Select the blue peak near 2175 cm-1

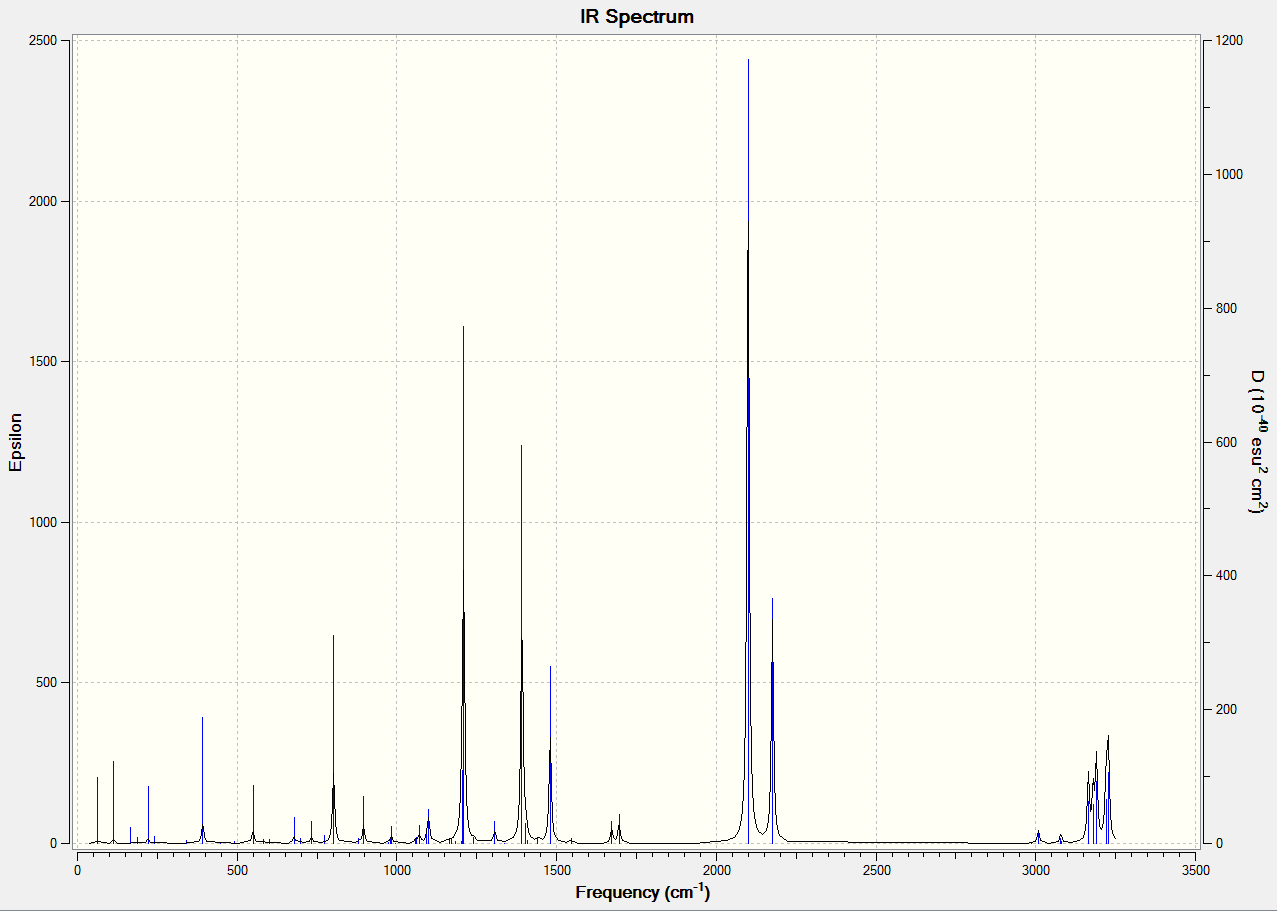772,720
